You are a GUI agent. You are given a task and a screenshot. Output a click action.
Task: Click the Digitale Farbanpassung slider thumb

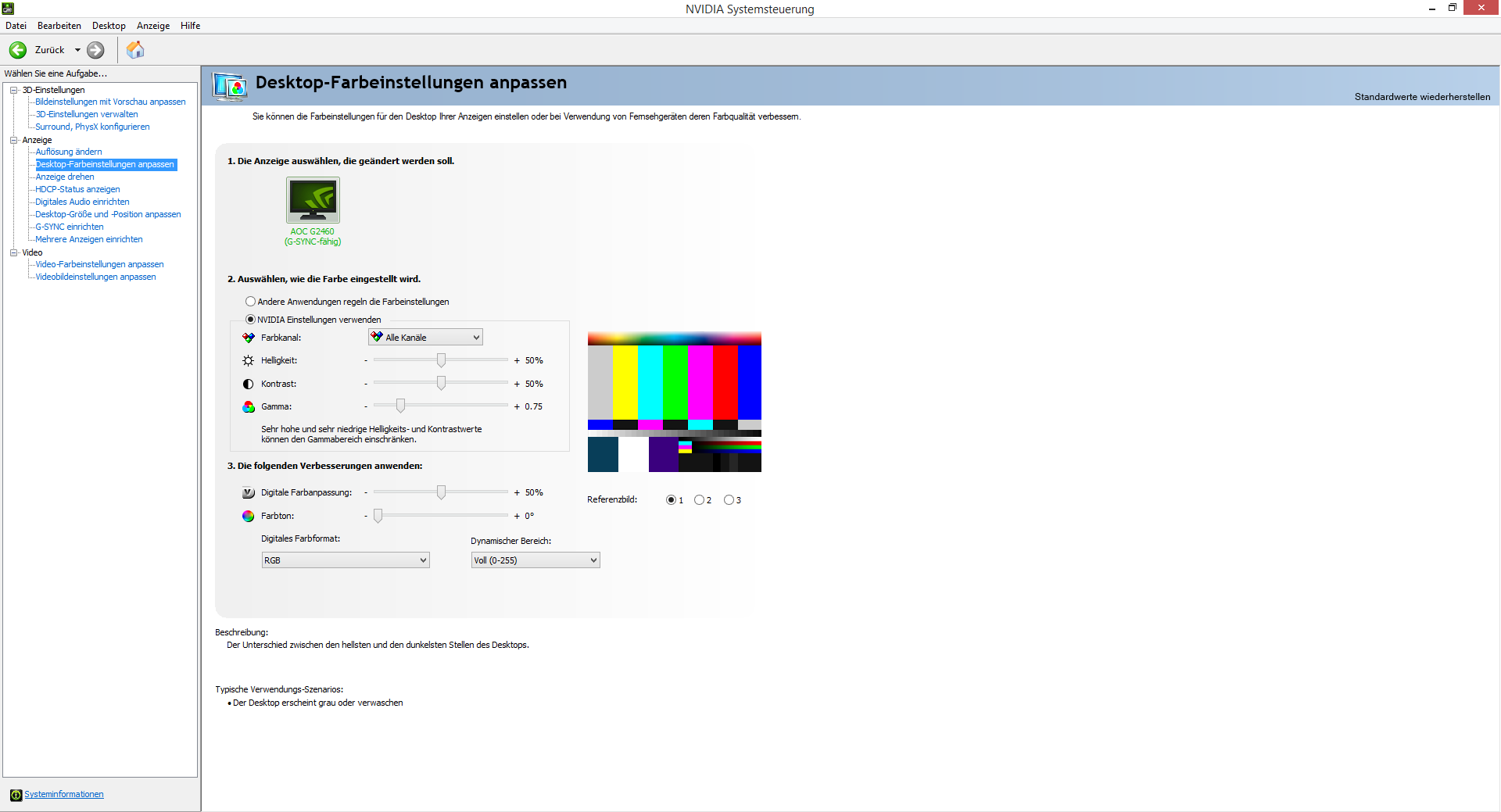pos(441,492)
